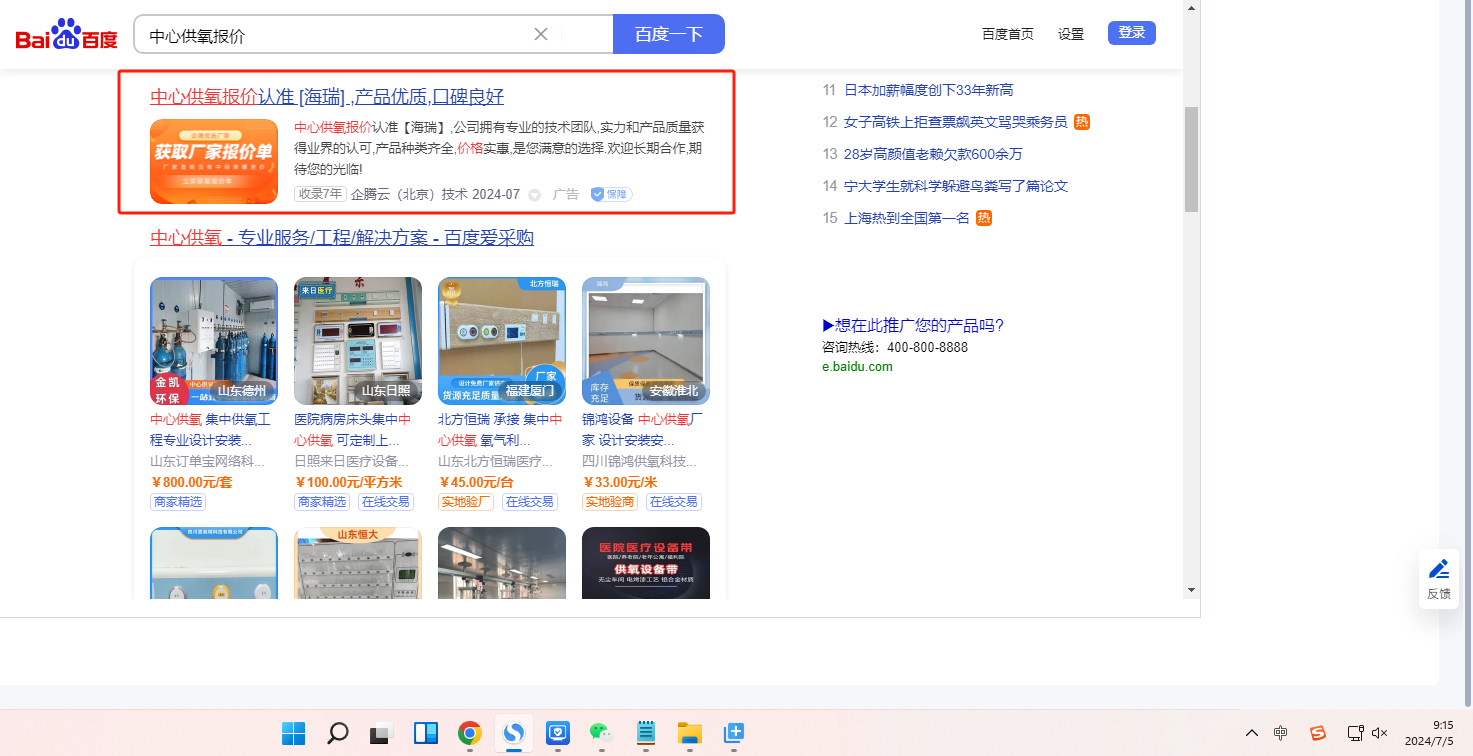Viewport: 1473px width, 756px height.
Task: Open the 设置 settings menu
Action: pos(1070,34)
